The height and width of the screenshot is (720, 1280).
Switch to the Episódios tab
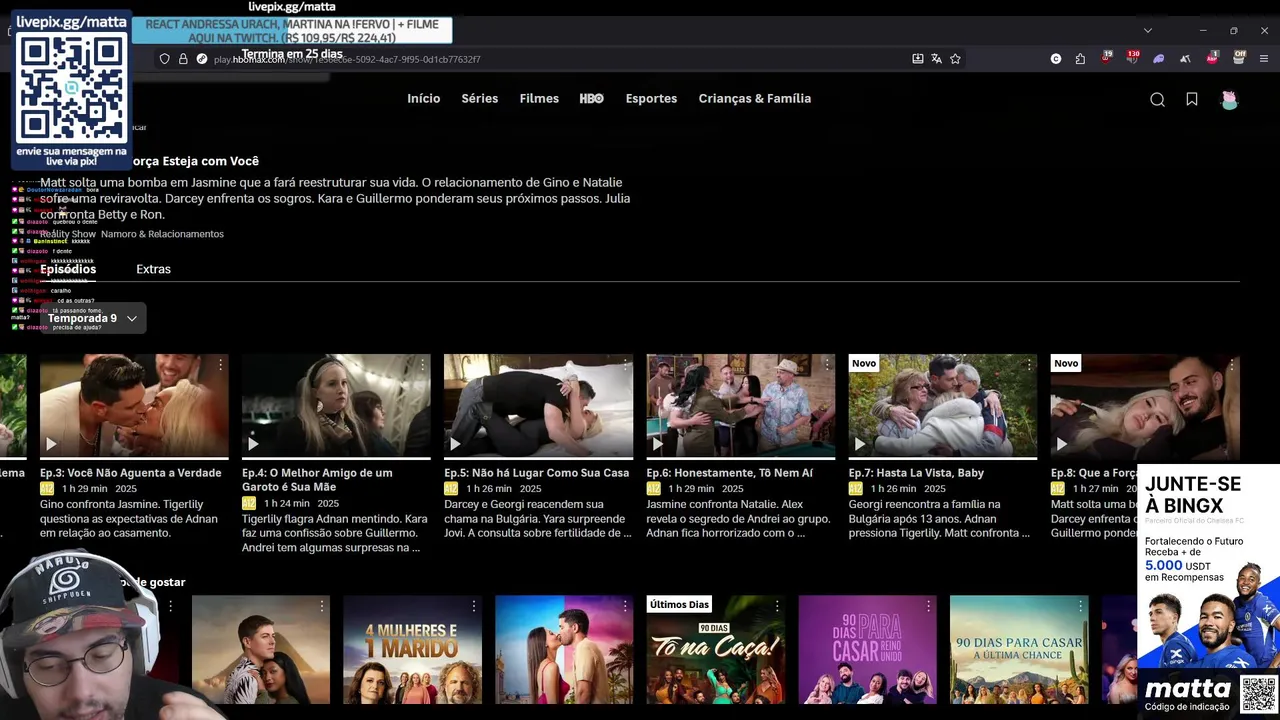(x=68, y=269)
